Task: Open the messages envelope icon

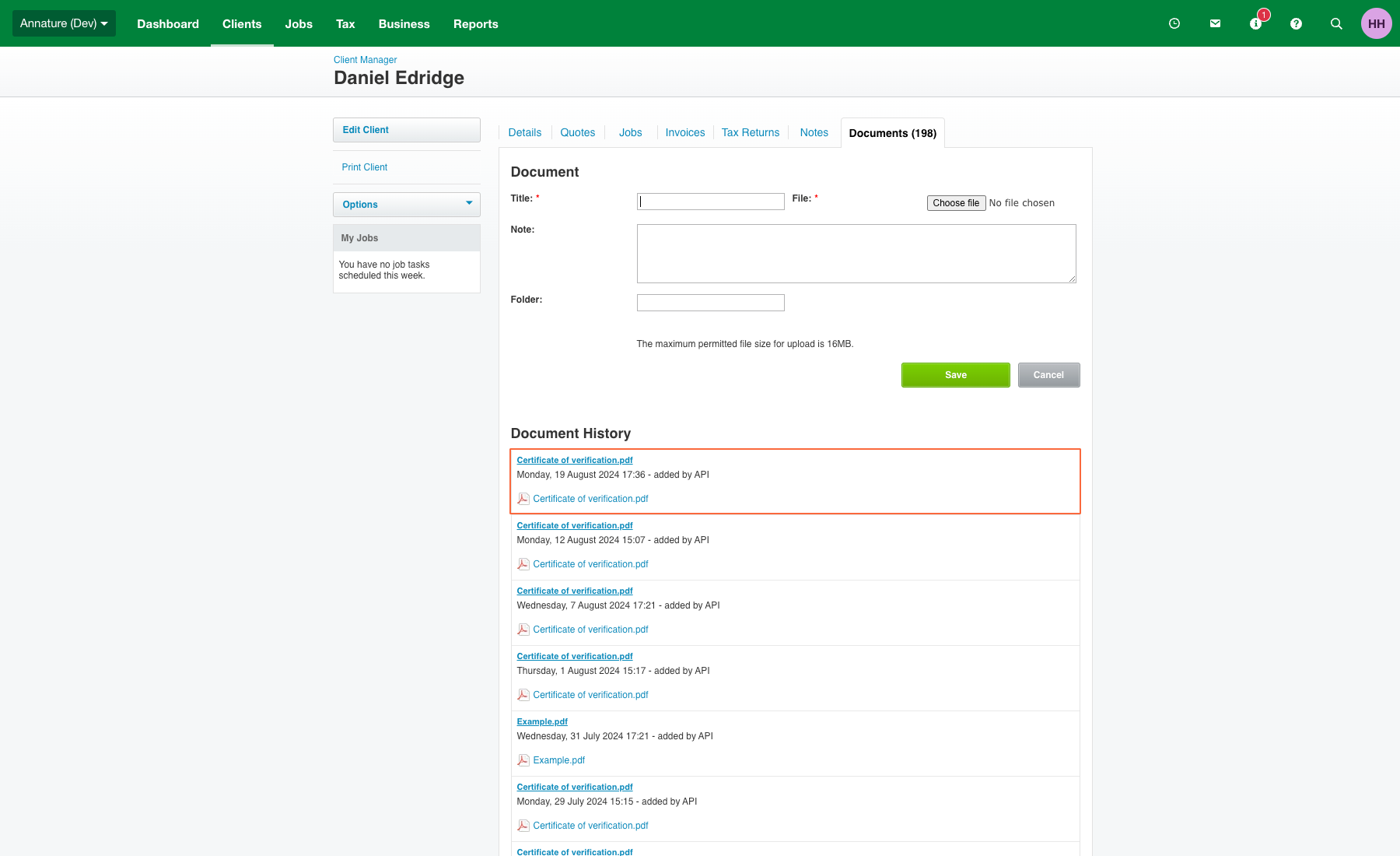Action: coord(1215,23)
